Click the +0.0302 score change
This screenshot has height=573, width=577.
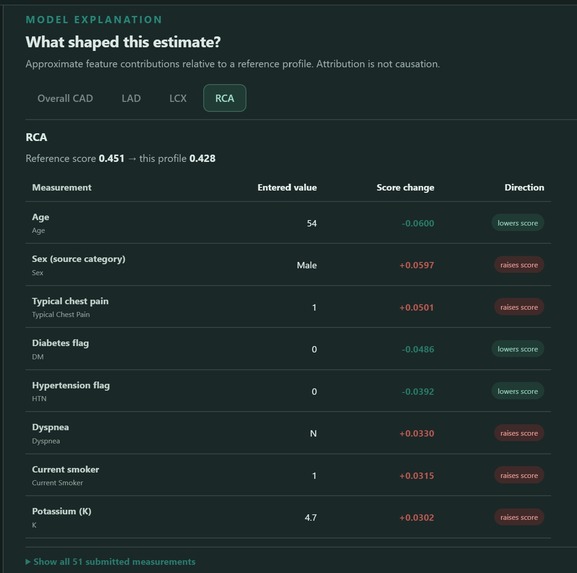click(417, 518)
